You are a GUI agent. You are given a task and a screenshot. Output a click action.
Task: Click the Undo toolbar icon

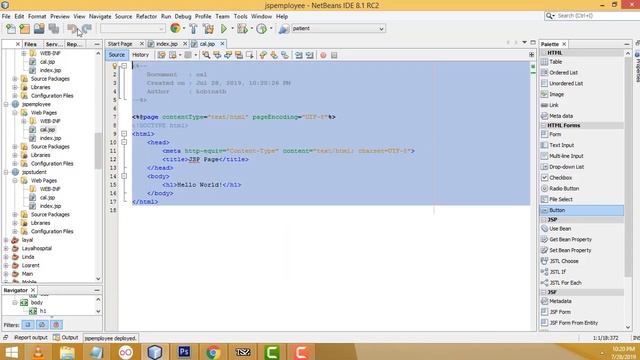point(72,29)
